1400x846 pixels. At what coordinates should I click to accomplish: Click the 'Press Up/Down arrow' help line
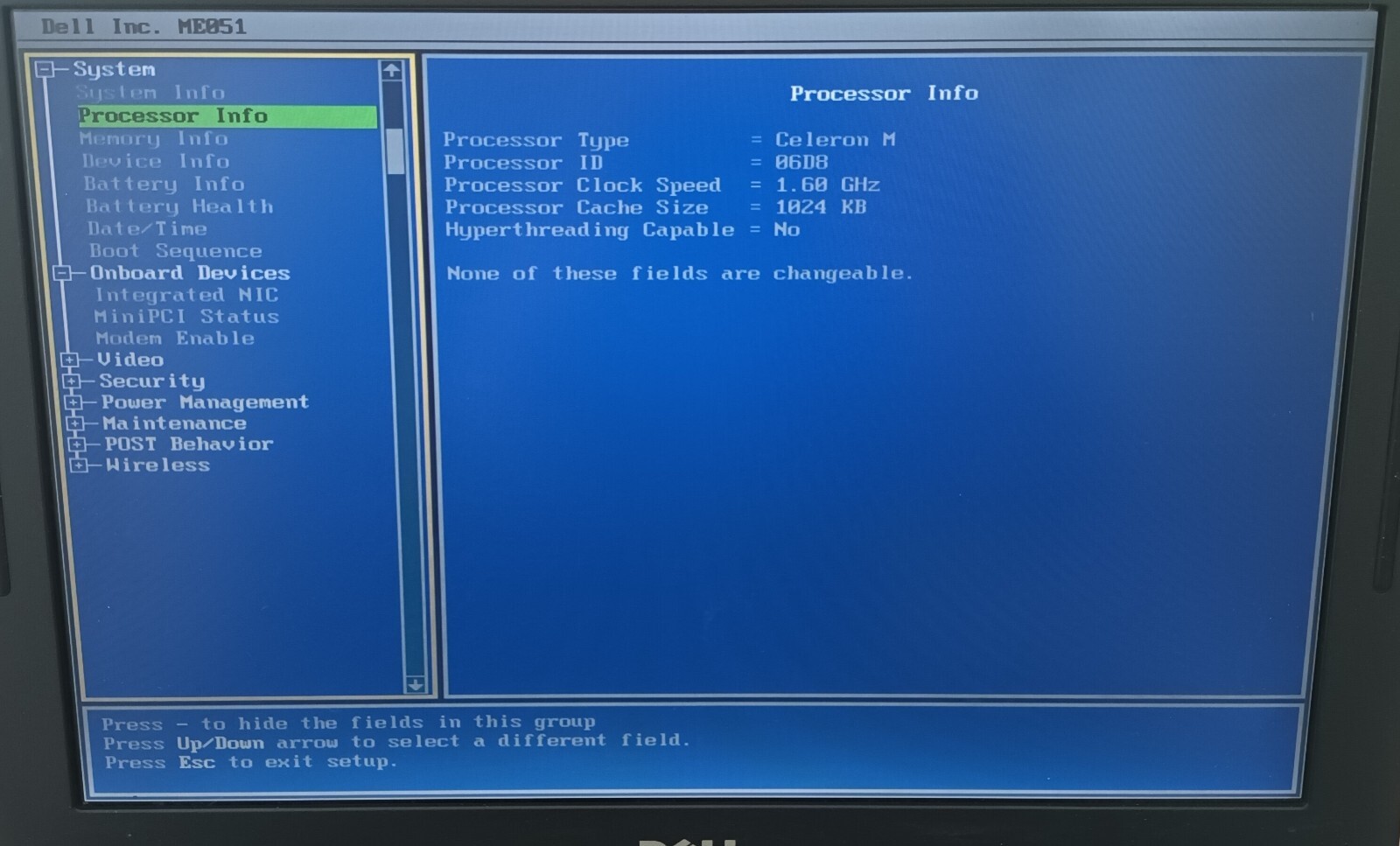[x=396, y=742]
